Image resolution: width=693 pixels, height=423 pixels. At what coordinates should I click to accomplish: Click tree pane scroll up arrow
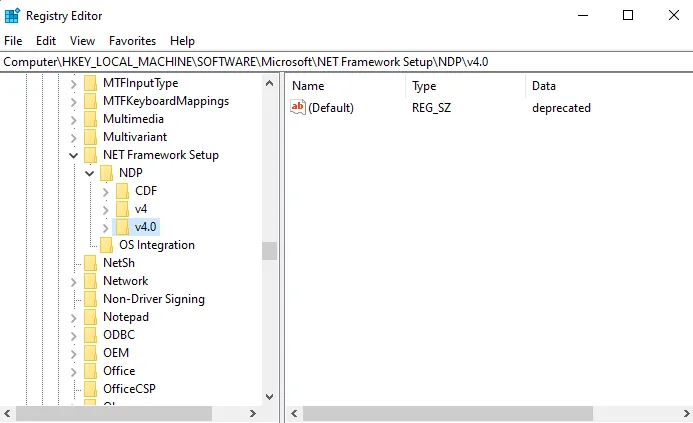[269, 83]
